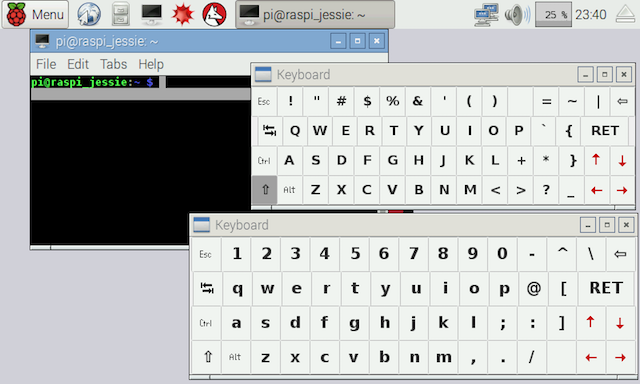Click the $ key on upper keyboard
Viewport: 640px width, 384px height.
tap(367, 101)
